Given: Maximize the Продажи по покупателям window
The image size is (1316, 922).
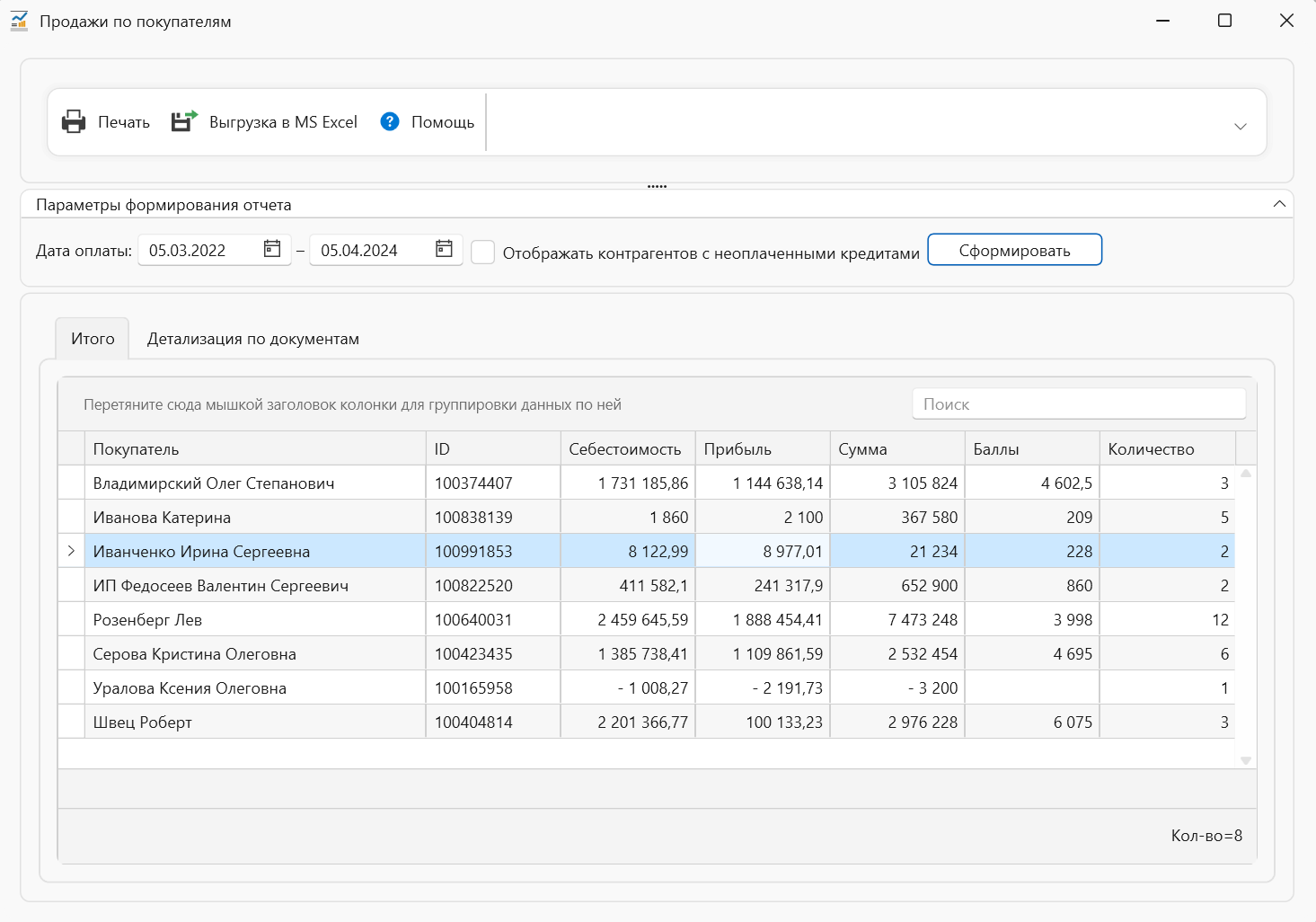Looking at the screenshot, I should 1224,20.
